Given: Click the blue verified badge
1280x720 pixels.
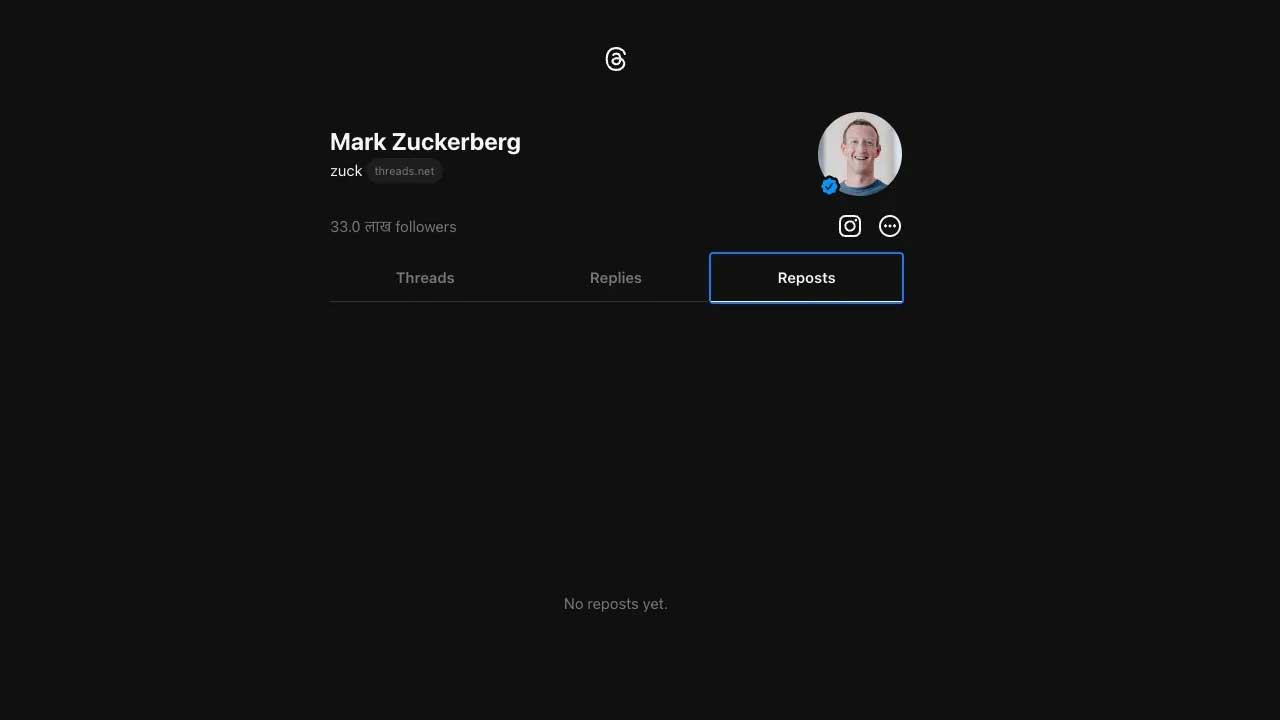Looking at the screenshot, I should click(829, 186).
